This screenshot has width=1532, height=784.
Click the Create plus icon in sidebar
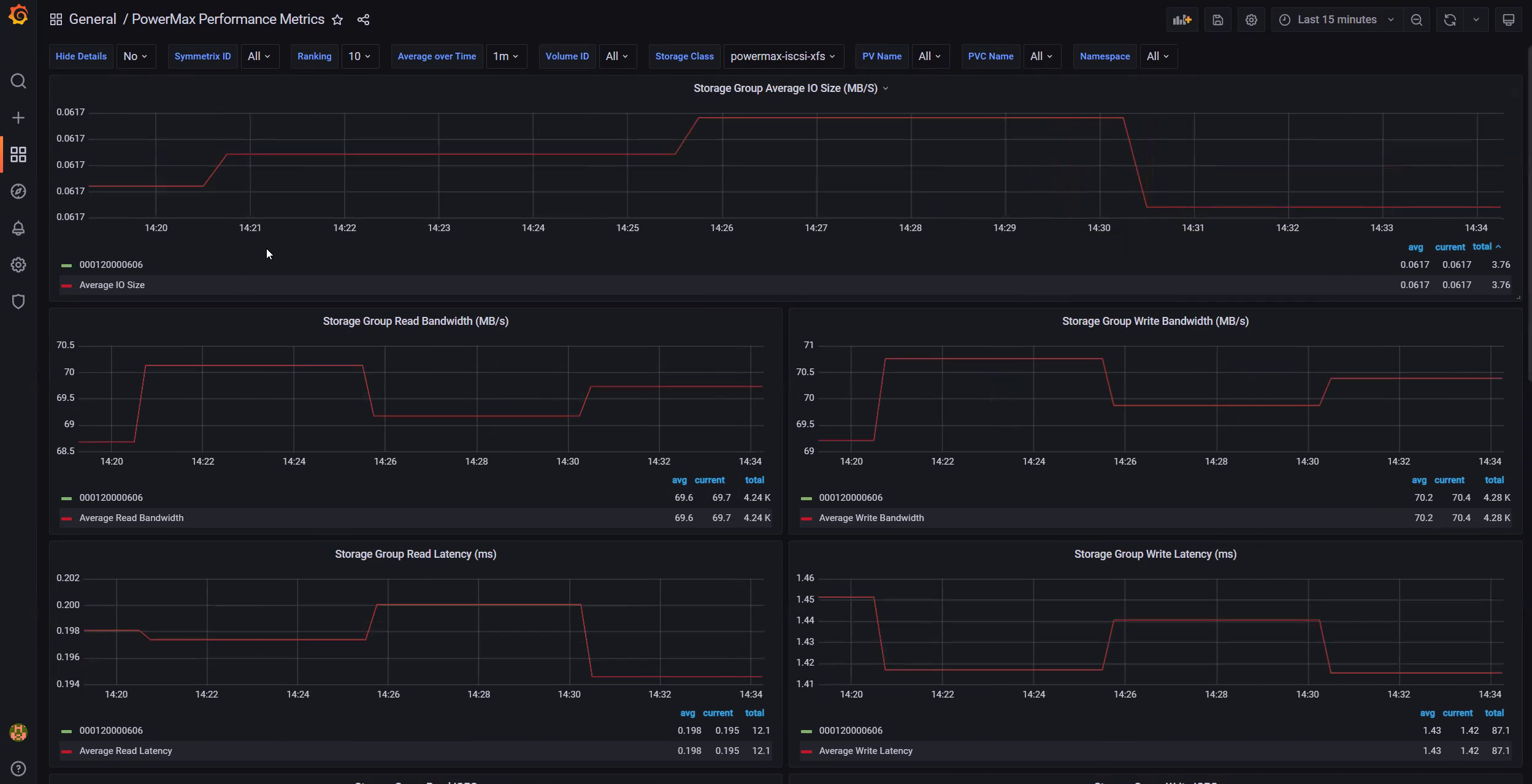(18, 118)
